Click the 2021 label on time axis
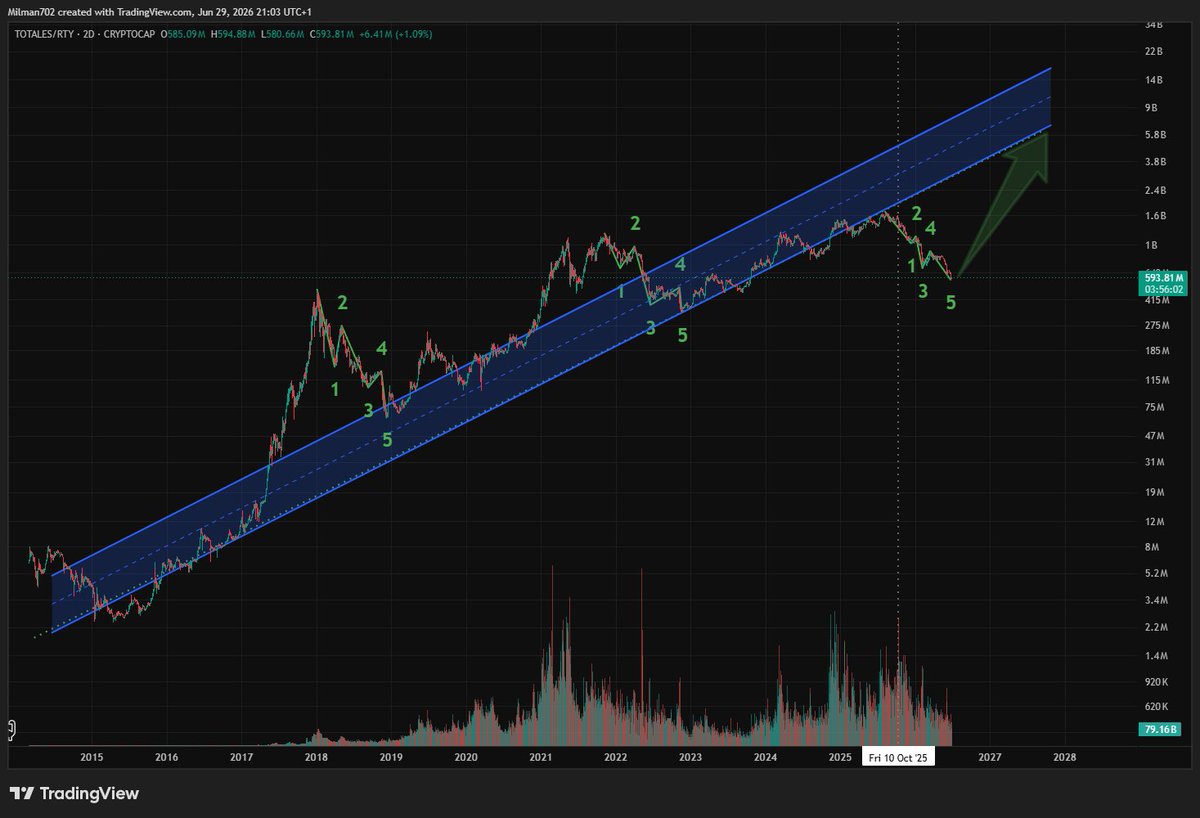This screenshot has height=818, width=1200. coord(541,757)
